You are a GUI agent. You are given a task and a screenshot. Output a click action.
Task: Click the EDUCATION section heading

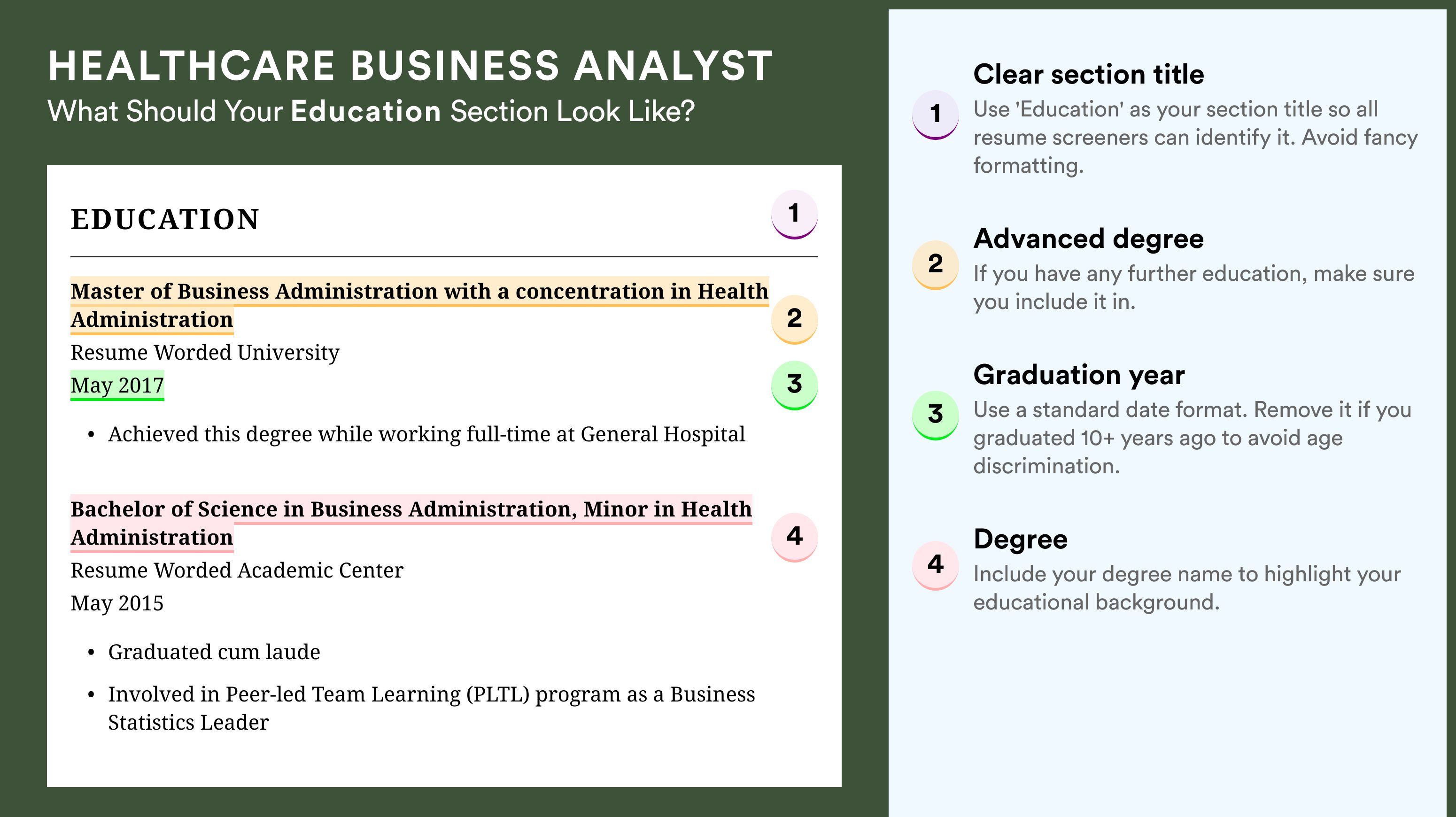164,219
